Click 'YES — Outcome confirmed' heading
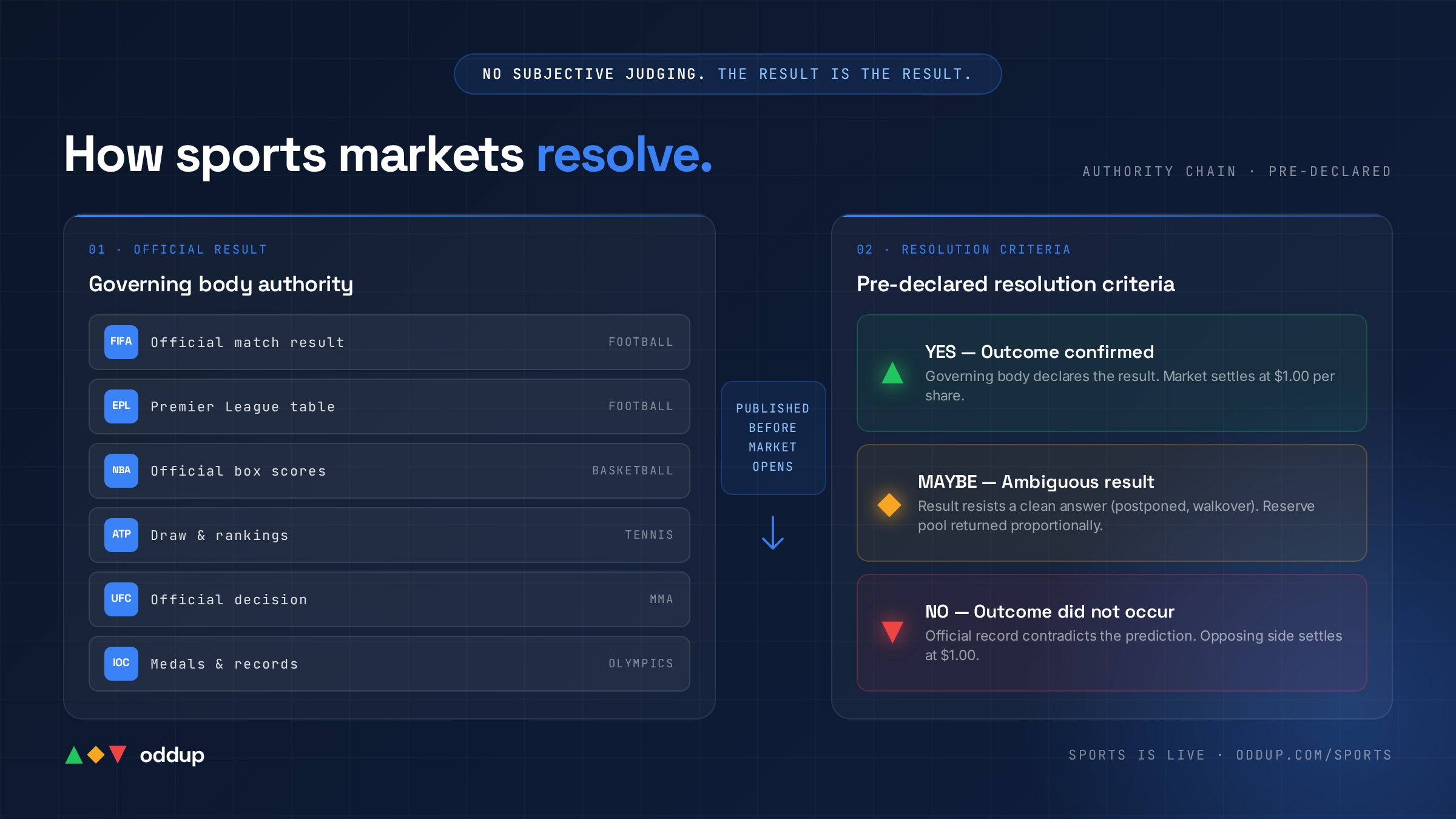 [1040, 352]
